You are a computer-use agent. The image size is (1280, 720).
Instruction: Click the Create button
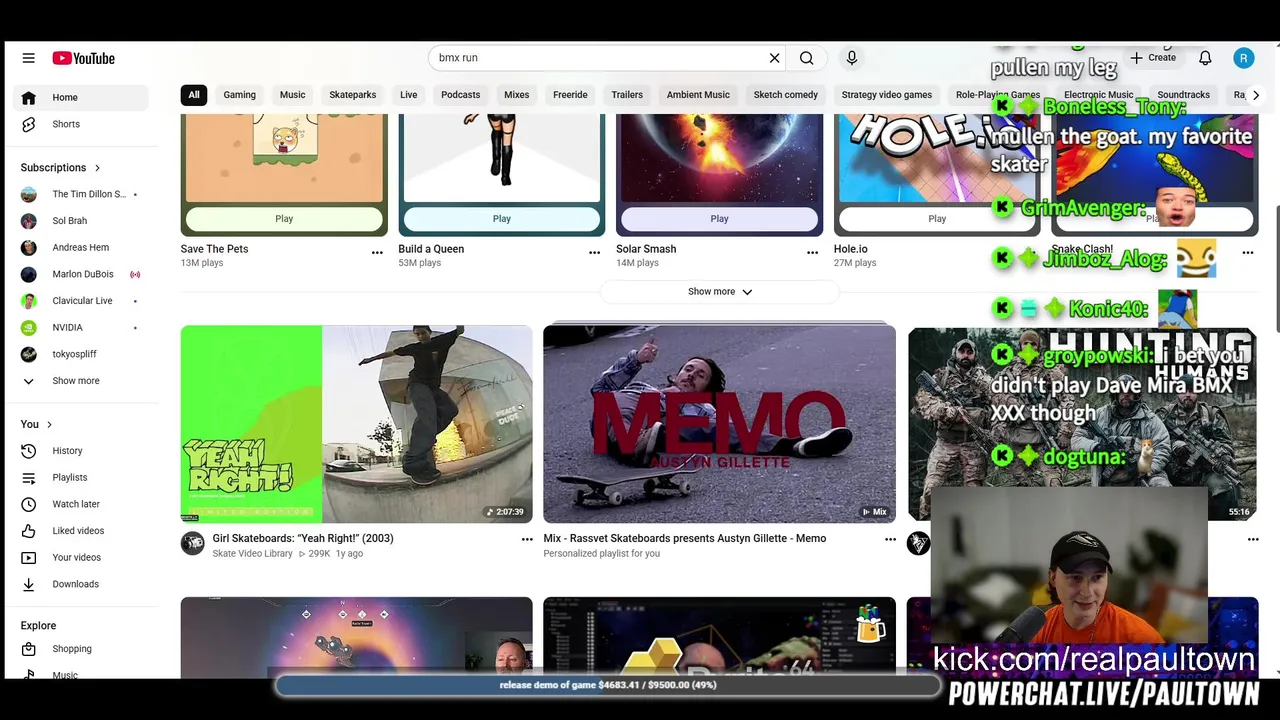click(1153, 58)
